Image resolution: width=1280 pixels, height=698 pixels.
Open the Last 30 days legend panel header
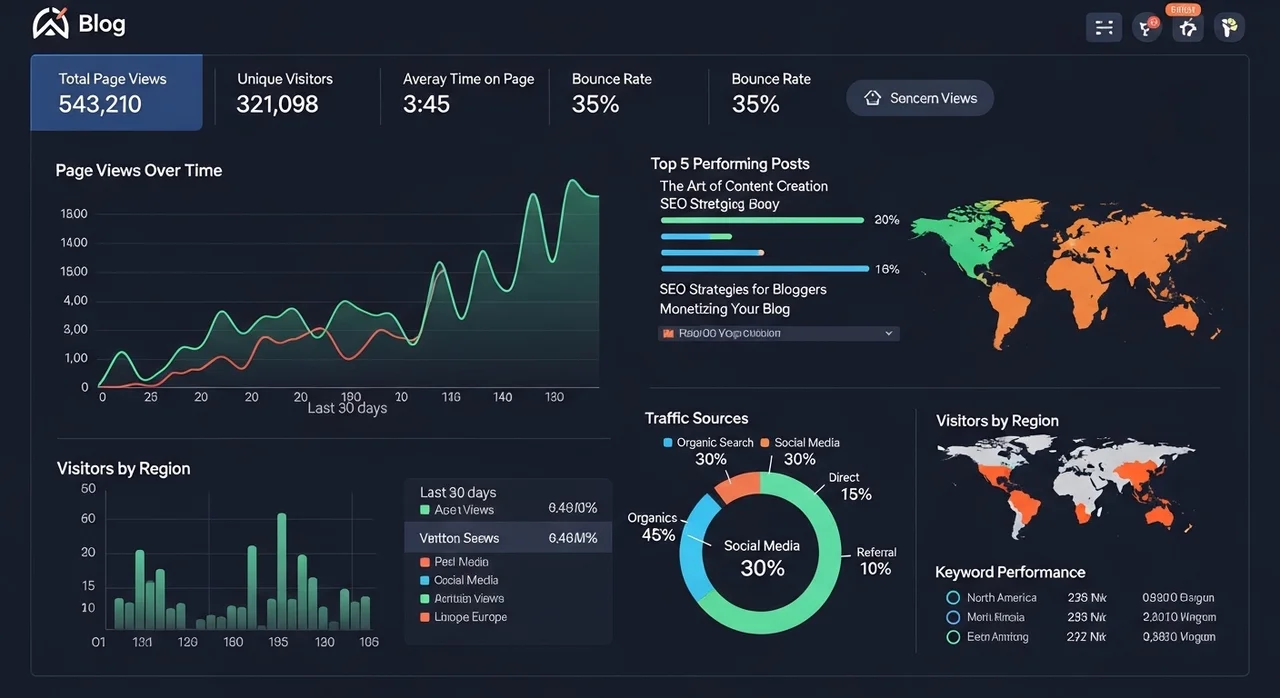point(458,492)
